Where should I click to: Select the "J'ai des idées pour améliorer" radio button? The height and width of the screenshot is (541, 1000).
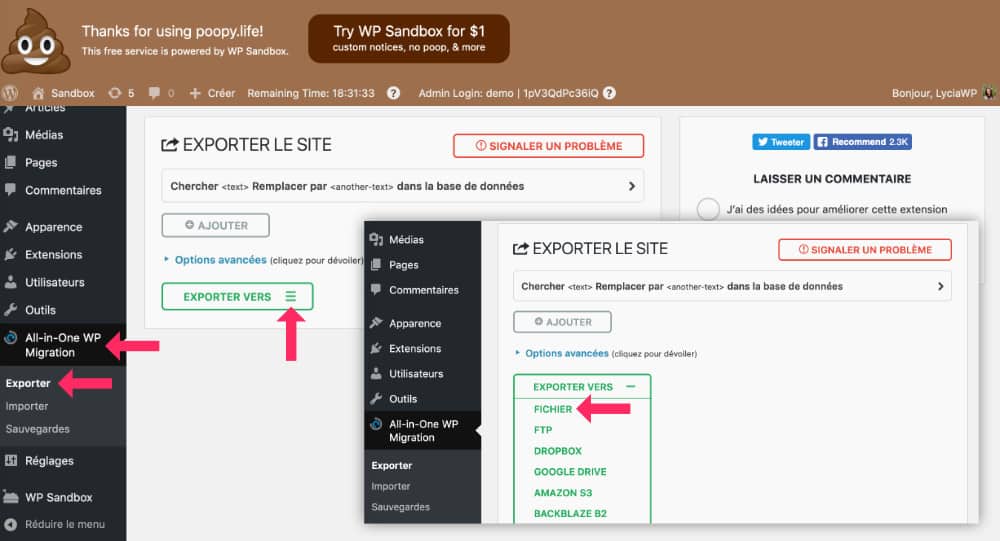click(708, 209)
